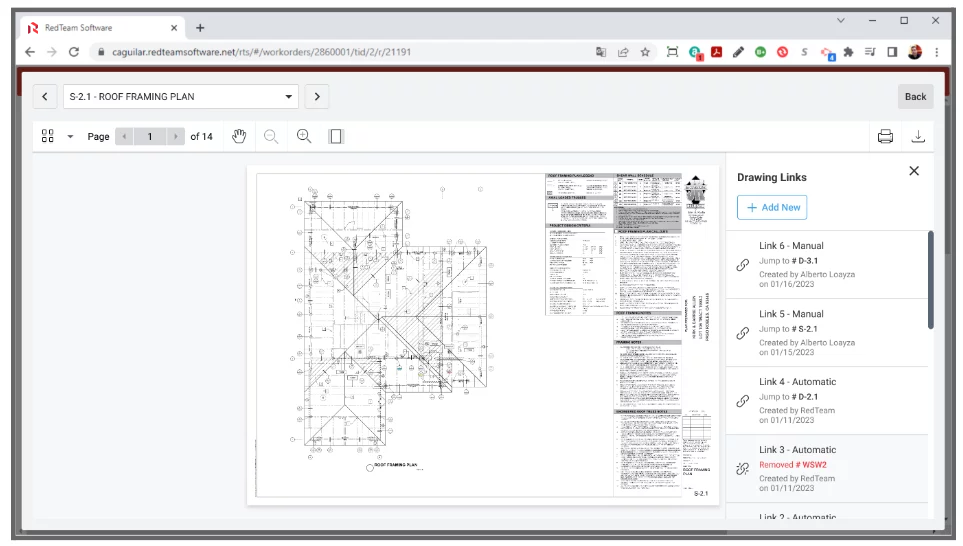Open the S-2.1 ROOF FRAMING PLAN dropdown

(181, 96)
